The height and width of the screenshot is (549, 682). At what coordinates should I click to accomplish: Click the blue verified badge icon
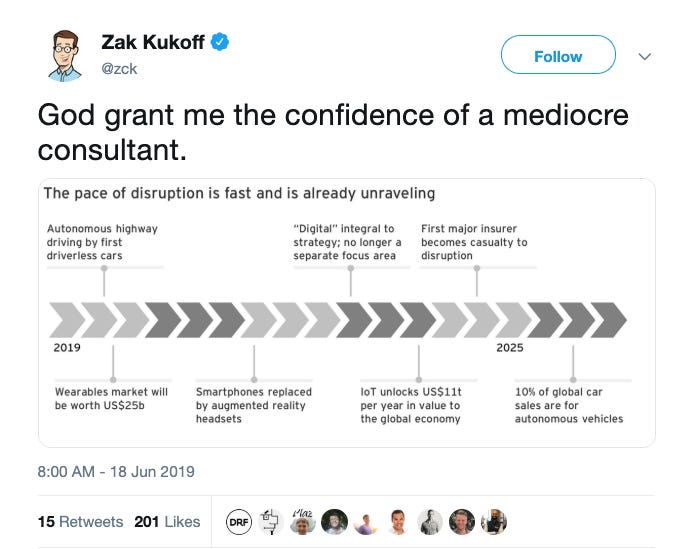coord(220,42)
